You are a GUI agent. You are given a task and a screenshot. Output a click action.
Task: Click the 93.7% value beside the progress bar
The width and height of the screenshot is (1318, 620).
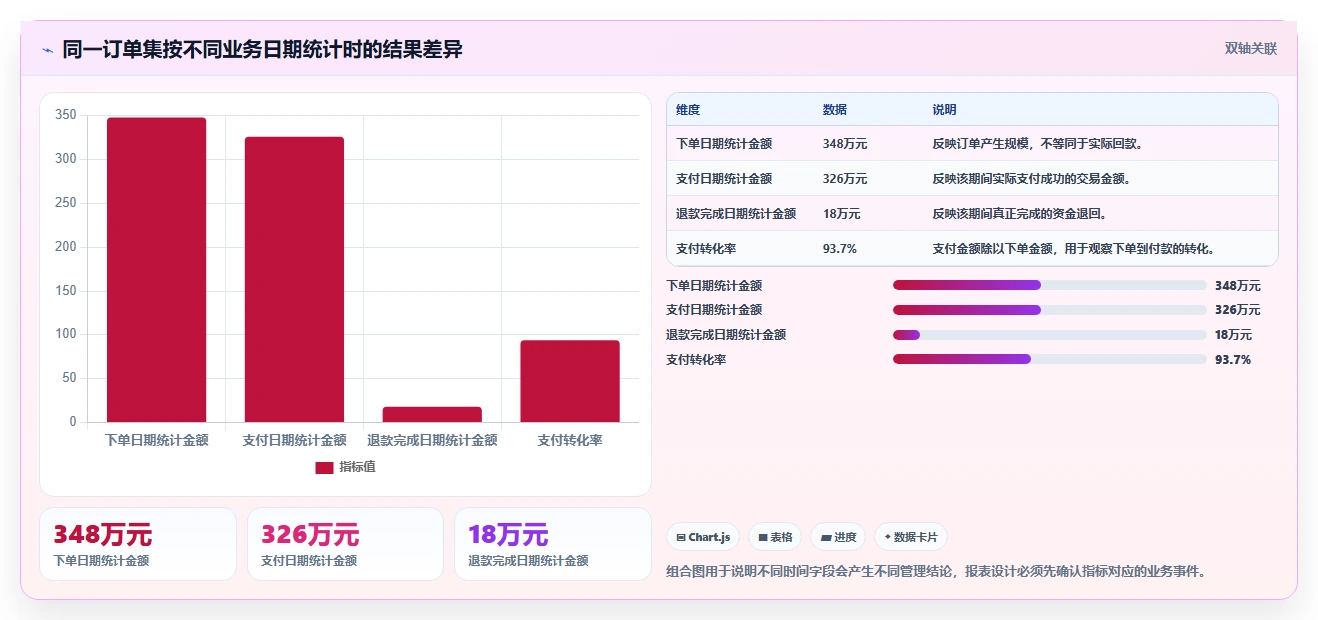tap(1233, 360)
